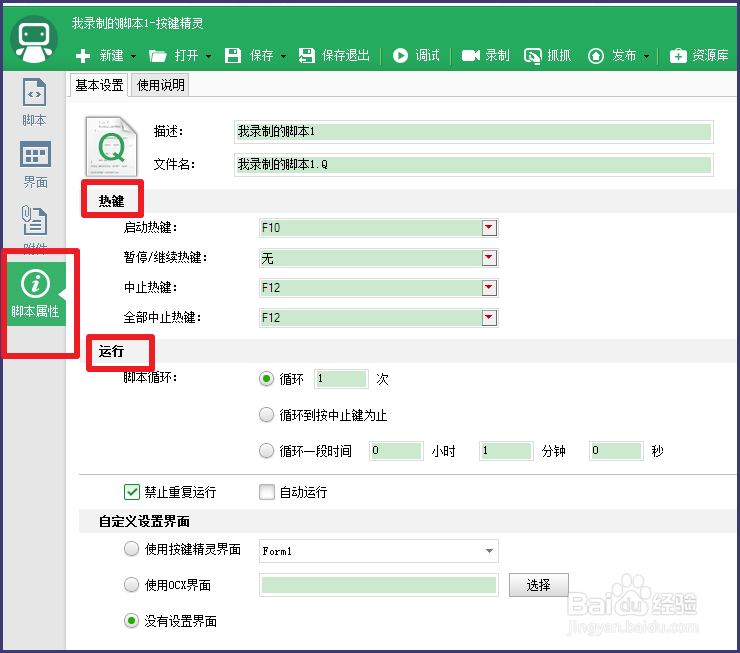The height and width of the screenshot is (653, 740).
Task: Open the Script (脚本) sidebar panel
Action: tap(34, 102)
